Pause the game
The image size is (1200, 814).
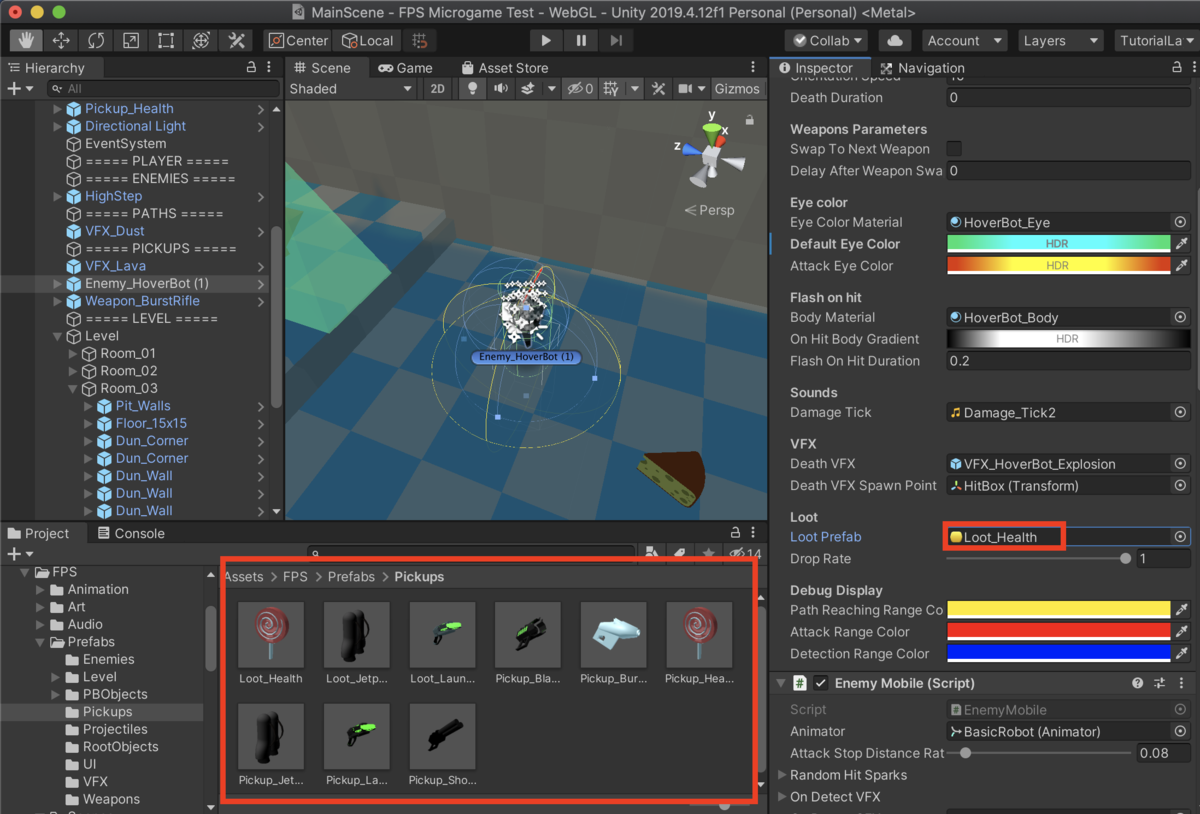[581, 41]
